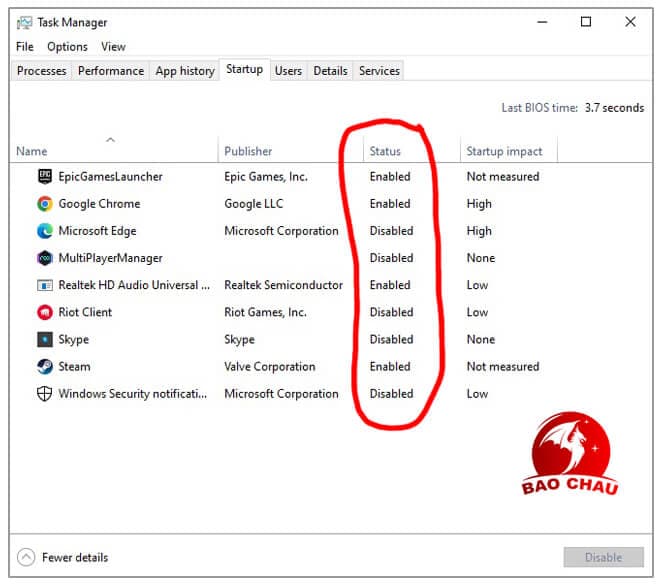This screenshot has width=662, height=585.
Task: Select Windows Security notificati... entry name
Action: click(133, 394)
